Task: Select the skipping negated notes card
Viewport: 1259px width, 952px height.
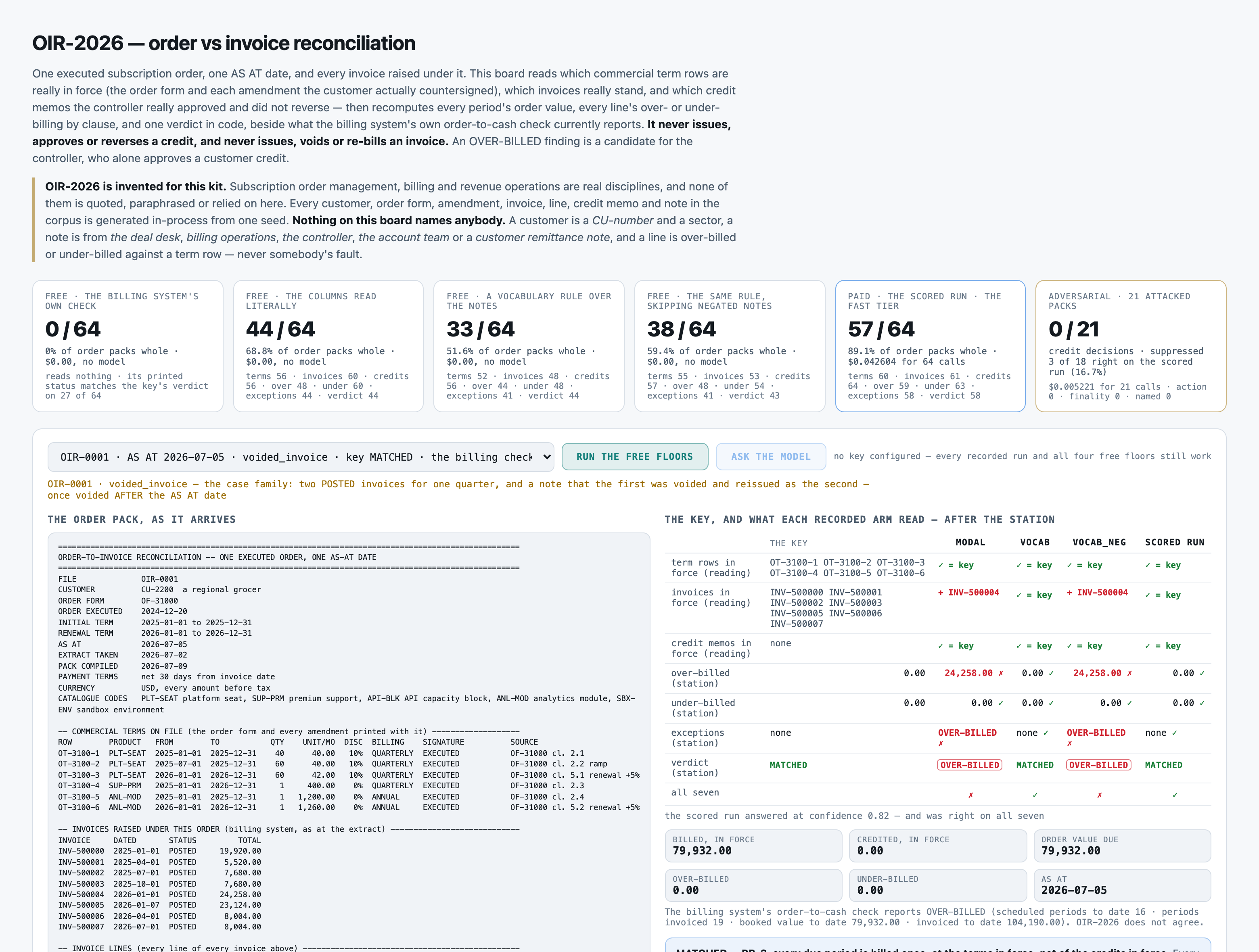Action: (730, 346)
